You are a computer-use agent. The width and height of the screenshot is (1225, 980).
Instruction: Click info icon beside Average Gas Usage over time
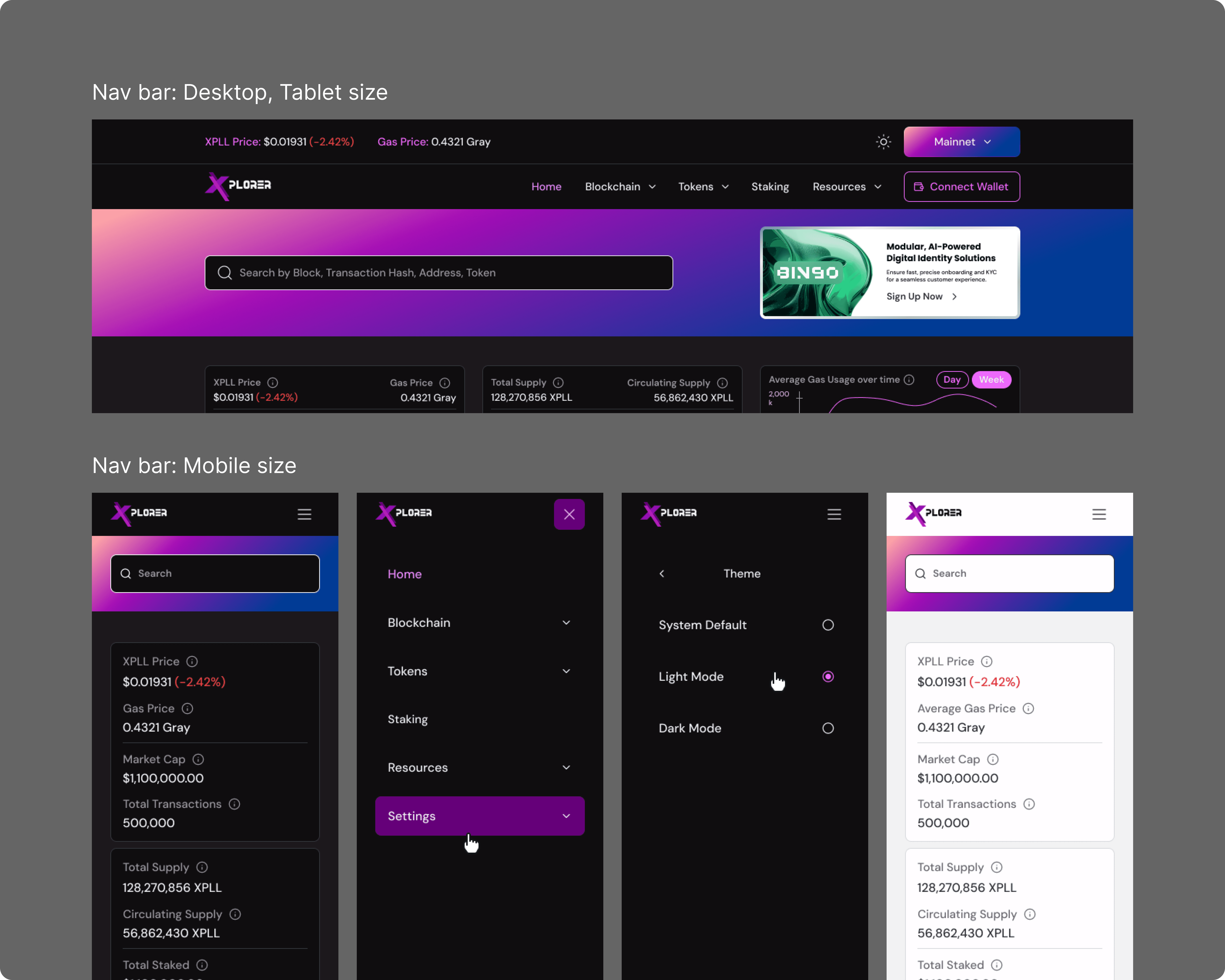(x=909, y=379)
